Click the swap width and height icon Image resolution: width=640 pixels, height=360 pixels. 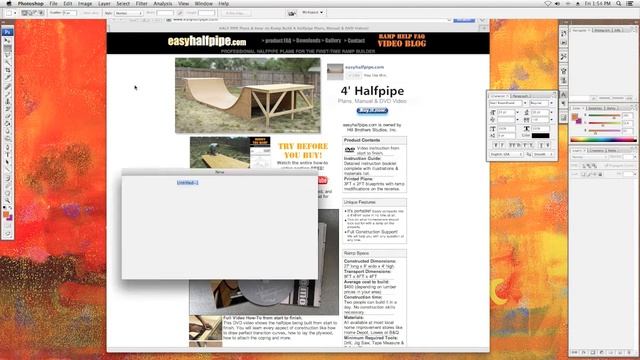coord(180,13)
